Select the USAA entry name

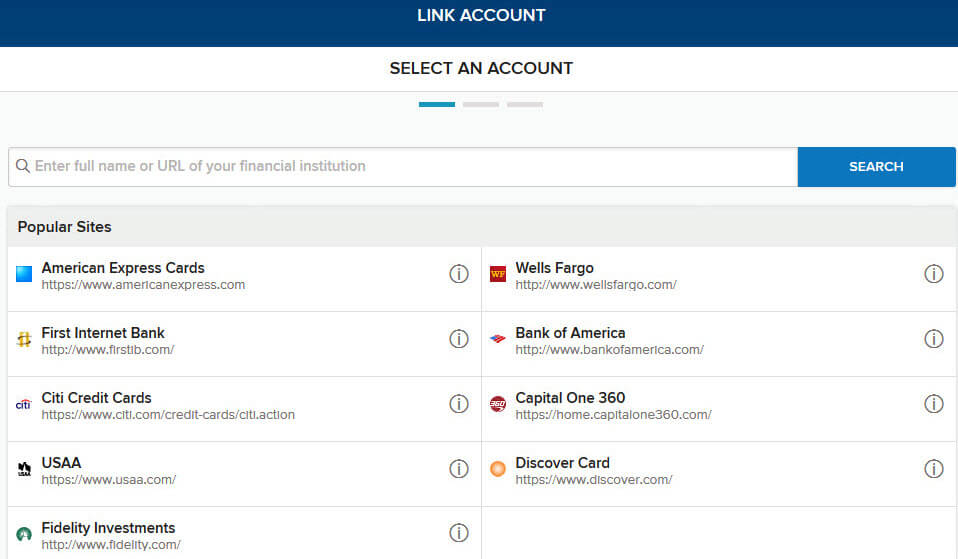(61, 462)
